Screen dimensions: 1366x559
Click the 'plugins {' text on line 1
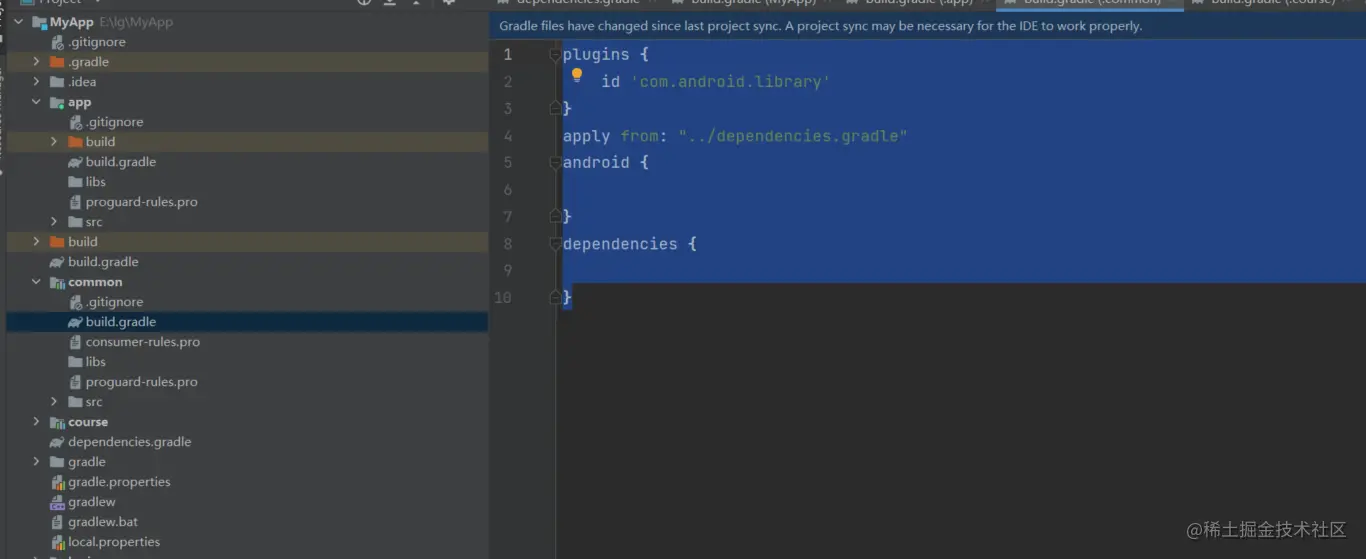click(x=606, y=55)
